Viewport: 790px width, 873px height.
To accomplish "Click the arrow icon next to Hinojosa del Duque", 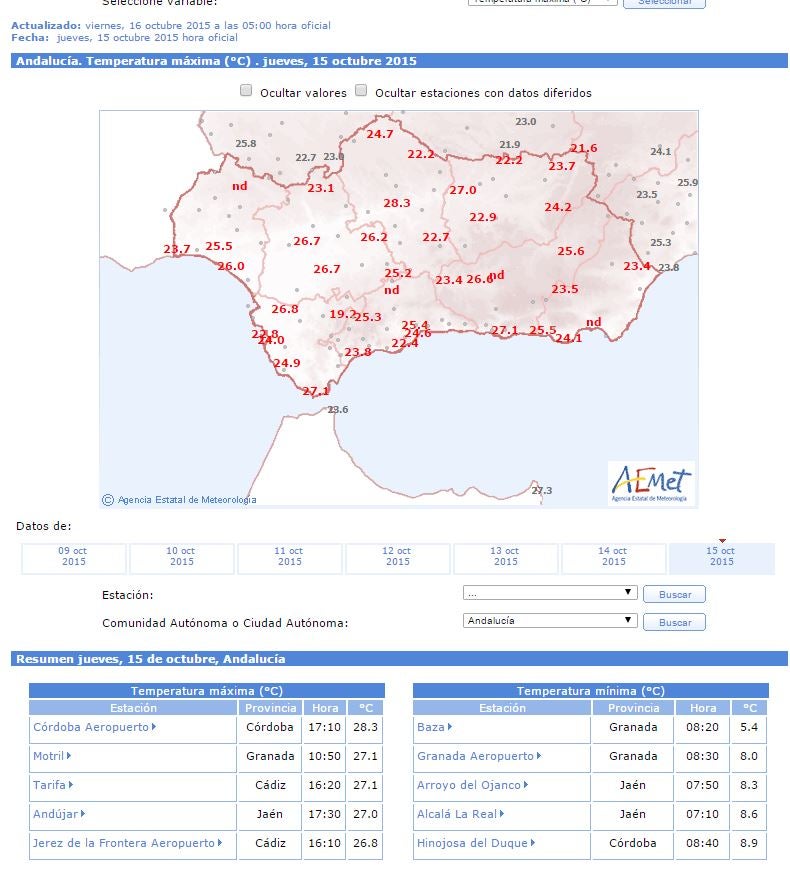I will pyautogui.click(x=533, y=843).
